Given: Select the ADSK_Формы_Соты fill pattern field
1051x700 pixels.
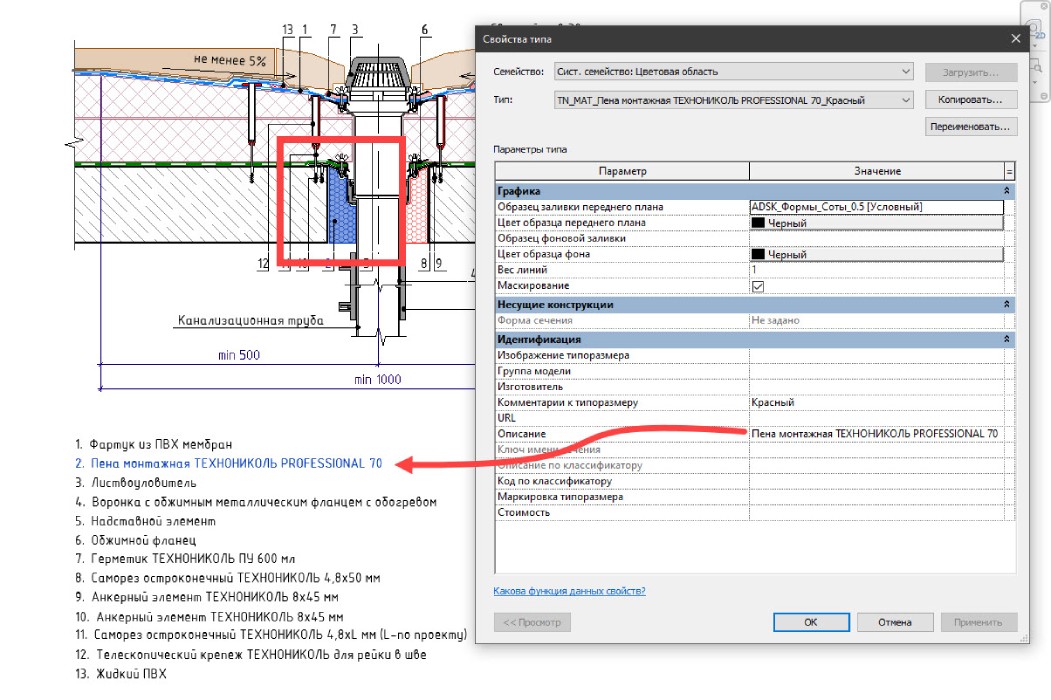Looking at the screenshot, I should [875, 206].
